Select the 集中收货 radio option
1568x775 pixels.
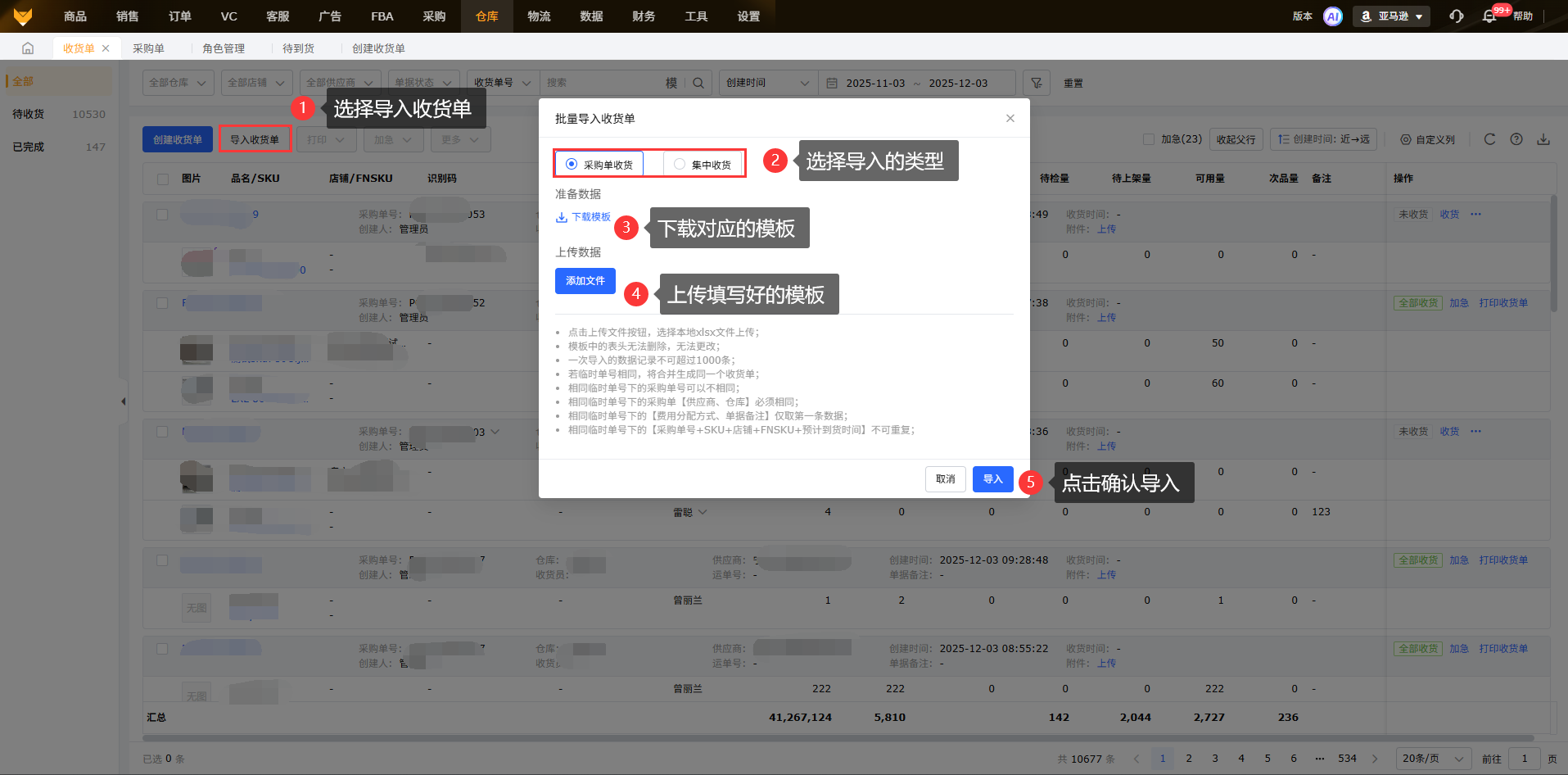[x=703, y=164]
